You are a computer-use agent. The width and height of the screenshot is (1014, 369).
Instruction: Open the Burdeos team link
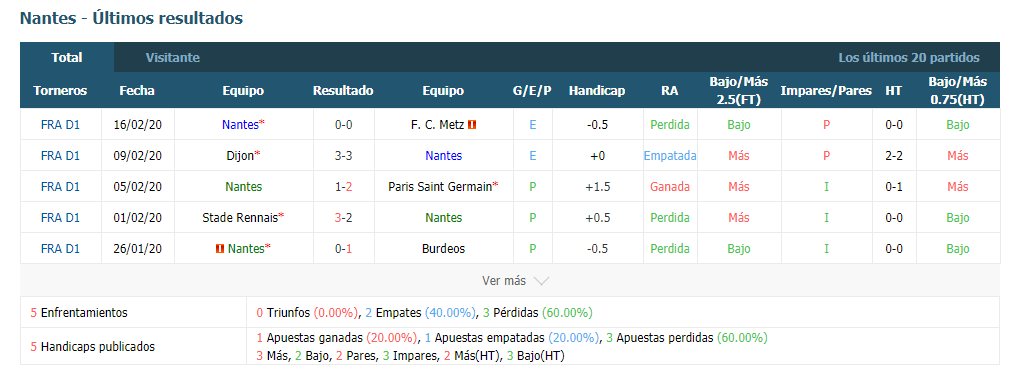443,249
